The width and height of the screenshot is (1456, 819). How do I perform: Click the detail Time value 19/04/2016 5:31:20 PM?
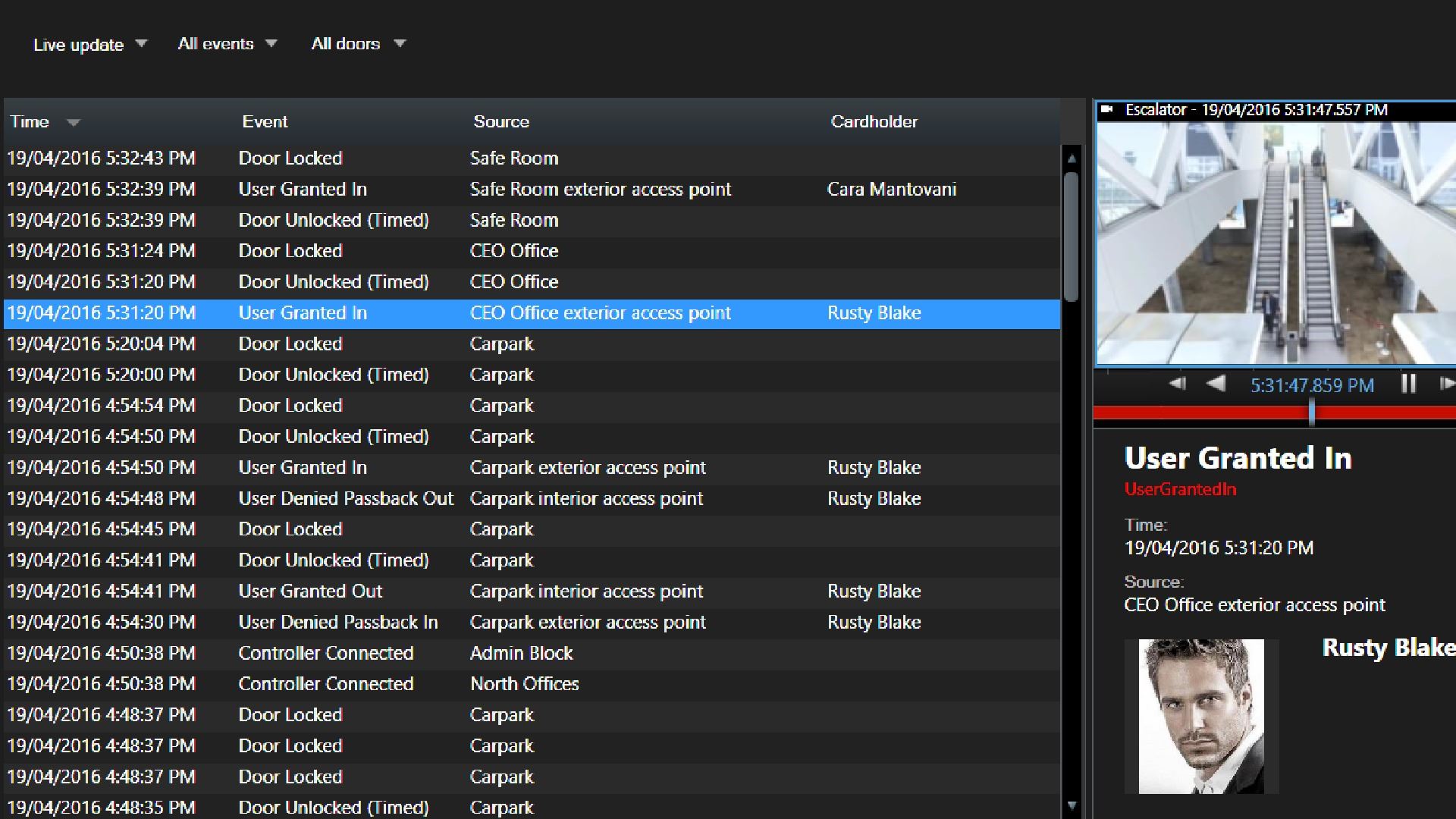(1219, 548)
